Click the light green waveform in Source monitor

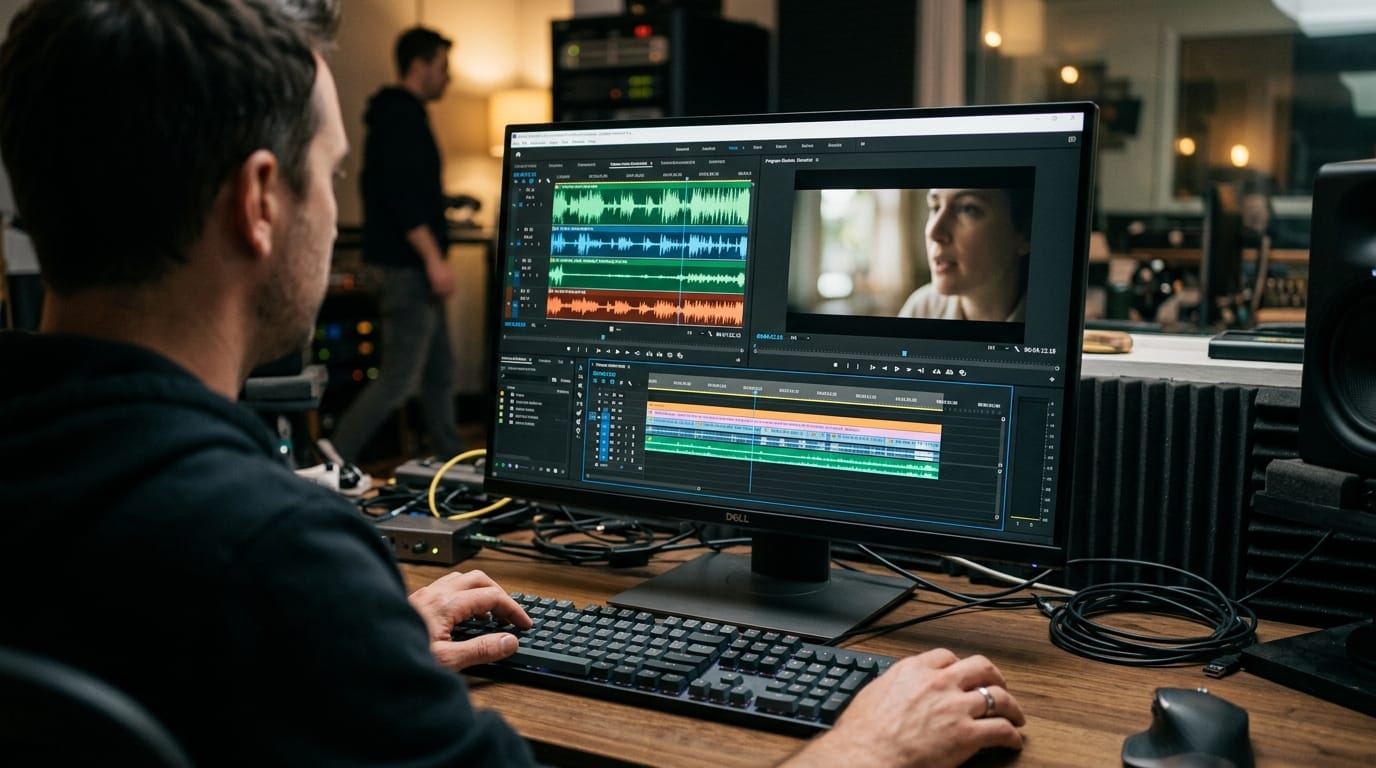coord(650,203)
